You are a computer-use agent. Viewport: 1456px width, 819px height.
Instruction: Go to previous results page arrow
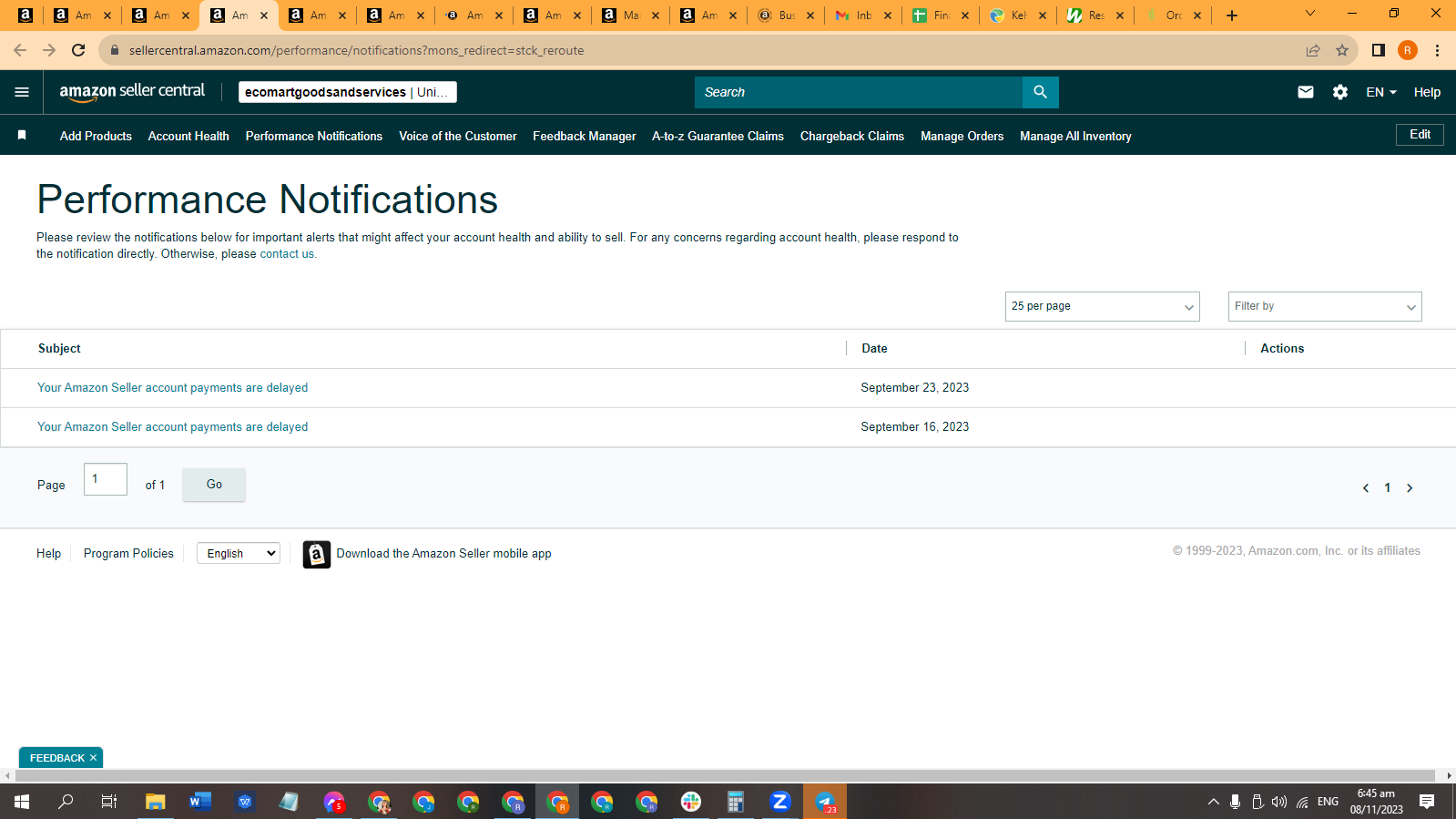1365,488
